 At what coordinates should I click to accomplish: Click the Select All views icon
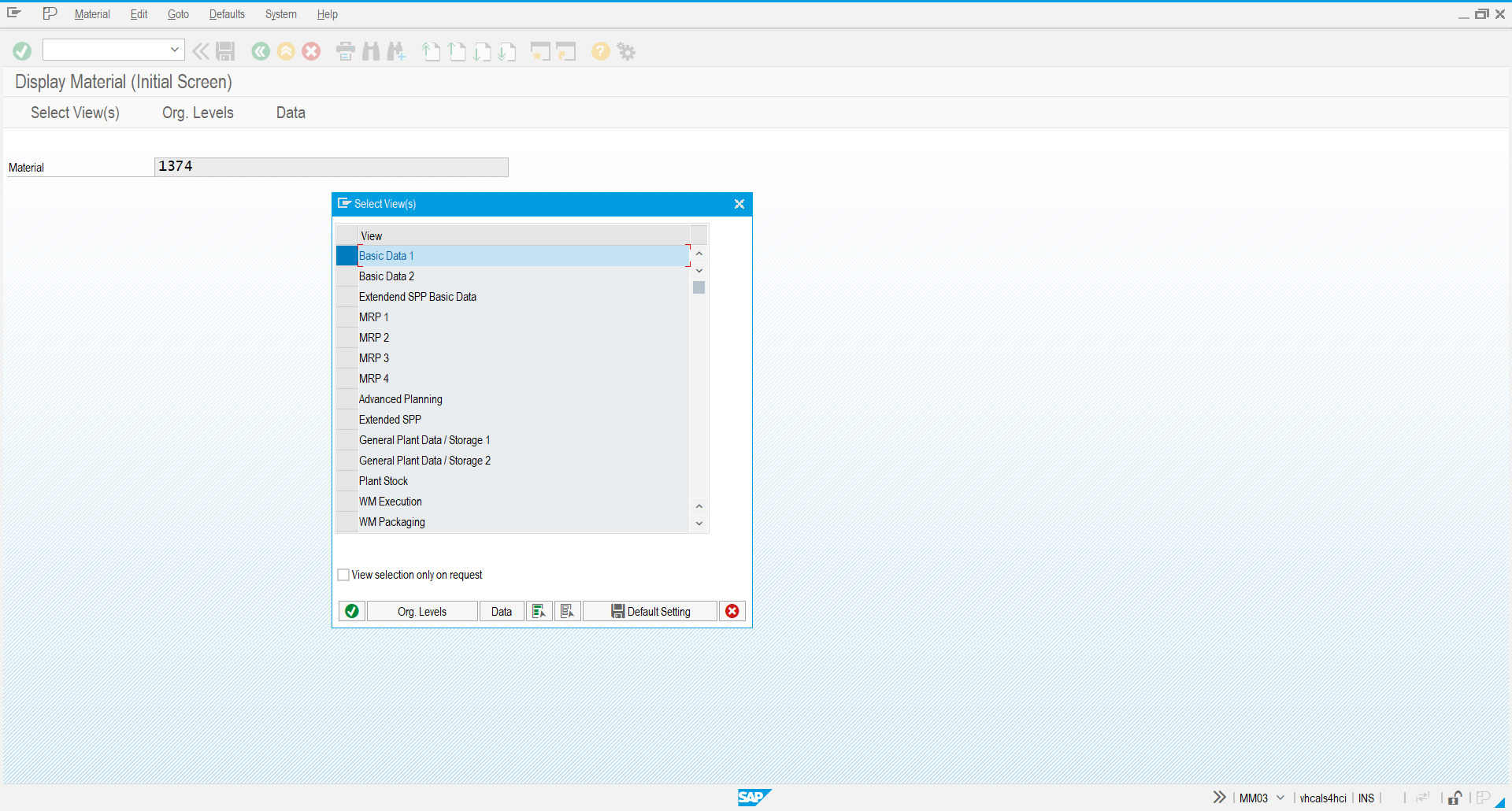click(539, 611)
